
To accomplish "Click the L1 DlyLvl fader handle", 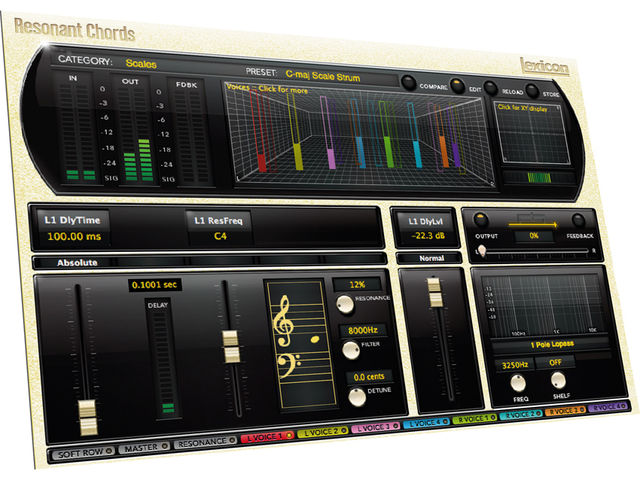I will click(435, 292).
